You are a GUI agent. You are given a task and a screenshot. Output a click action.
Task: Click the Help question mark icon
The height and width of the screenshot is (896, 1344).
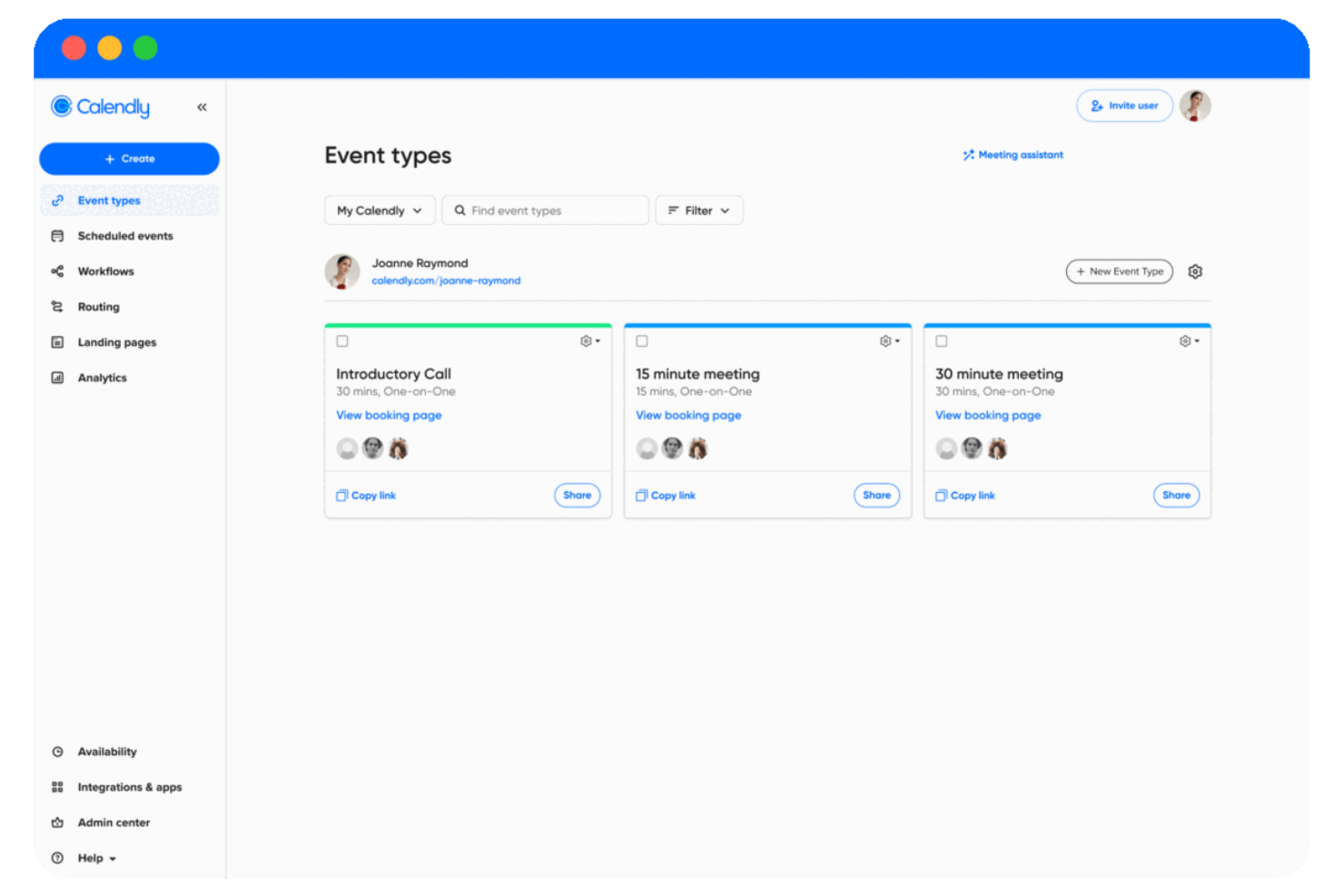[57, 858]
